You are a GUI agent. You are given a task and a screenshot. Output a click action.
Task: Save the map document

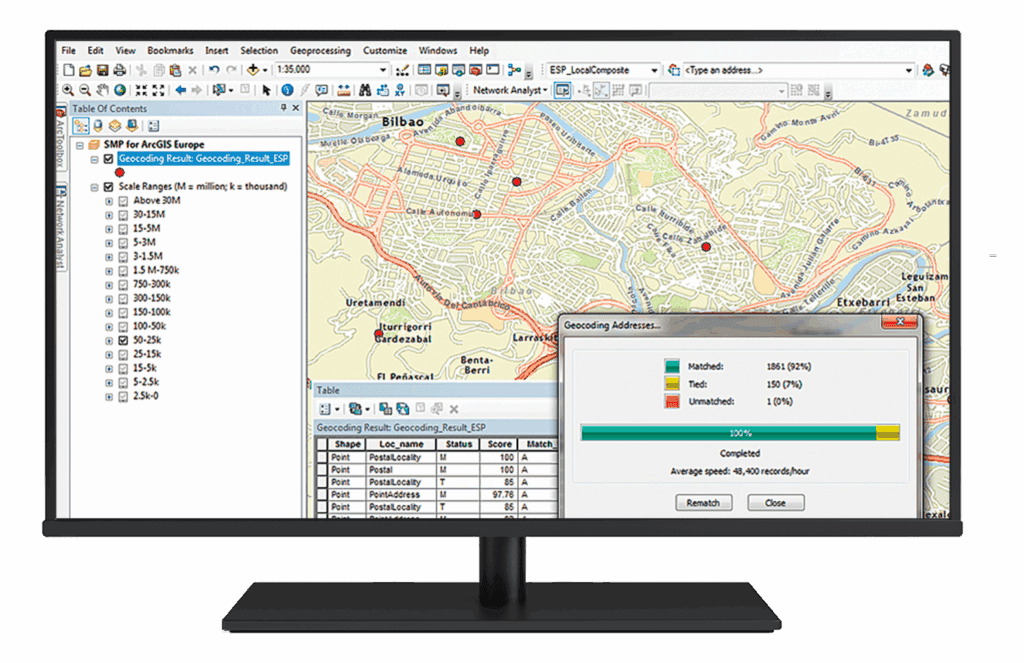click(x=103, y=70)
